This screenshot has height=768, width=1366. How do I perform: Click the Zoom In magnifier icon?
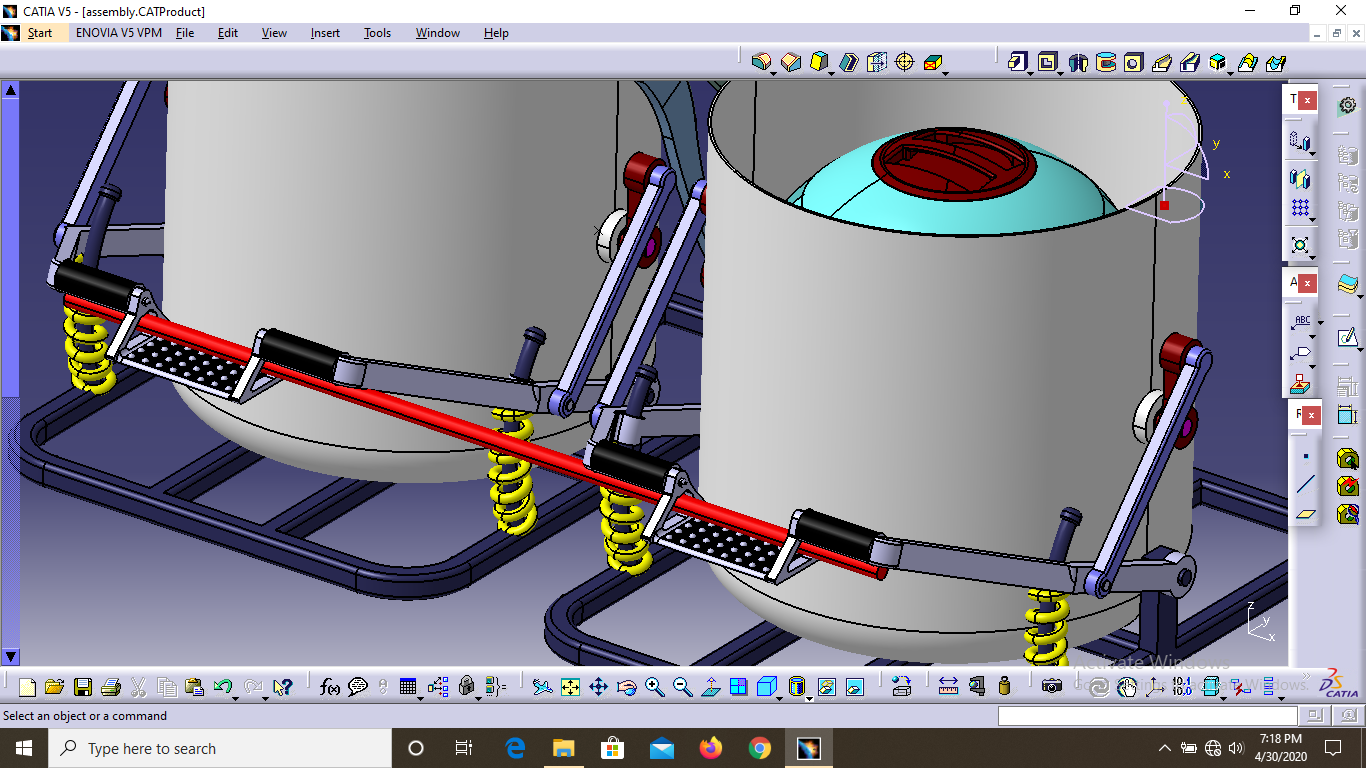[x=654, y=687]
